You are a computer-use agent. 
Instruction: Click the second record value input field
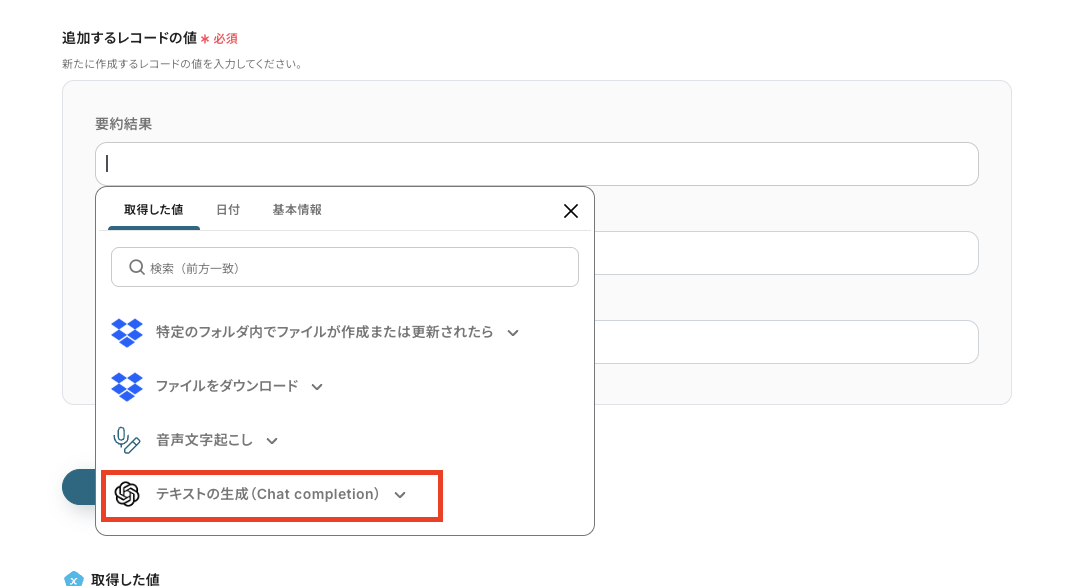[x=786, y=253]
